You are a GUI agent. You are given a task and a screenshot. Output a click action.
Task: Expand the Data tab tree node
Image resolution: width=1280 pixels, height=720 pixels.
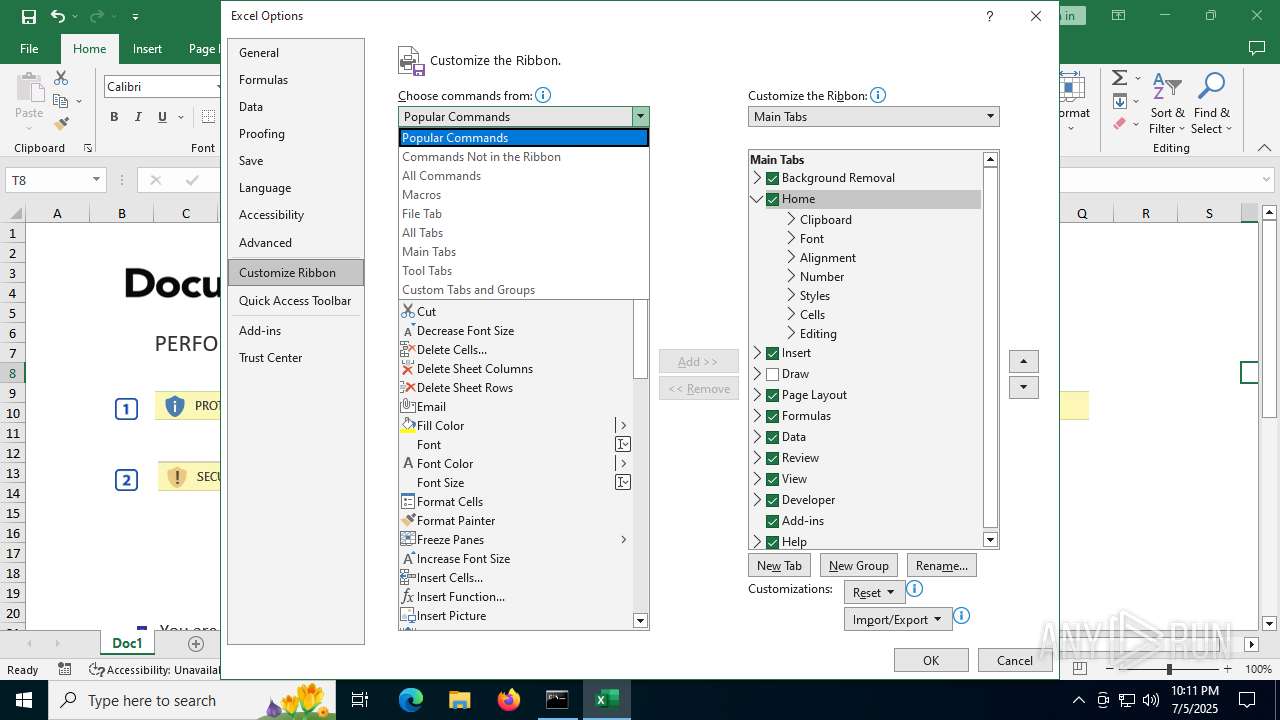click(x=757, y=437)
